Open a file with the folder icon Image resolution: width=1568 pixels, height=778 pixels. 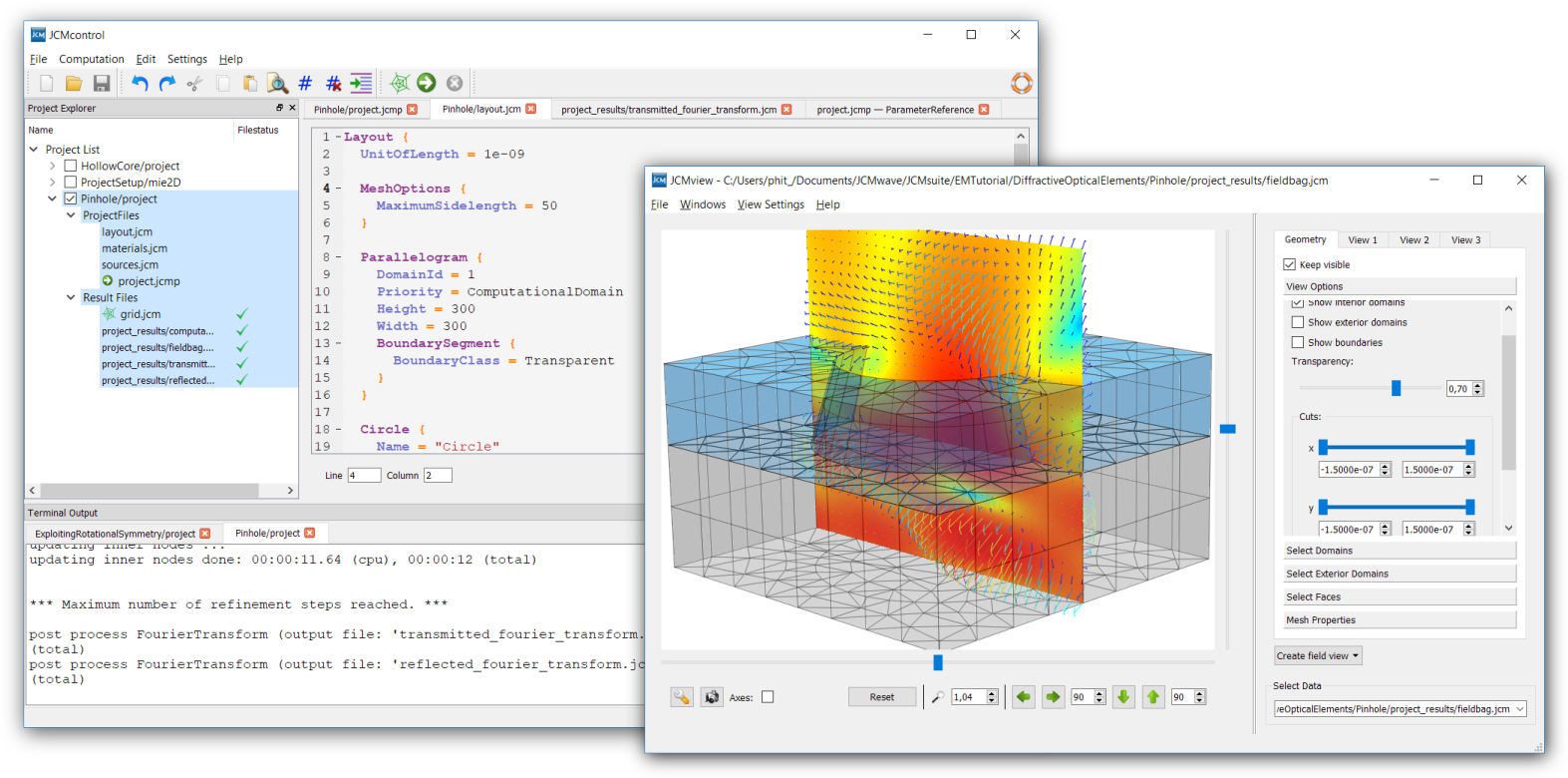pyautogui.click(x=74, y=84)
